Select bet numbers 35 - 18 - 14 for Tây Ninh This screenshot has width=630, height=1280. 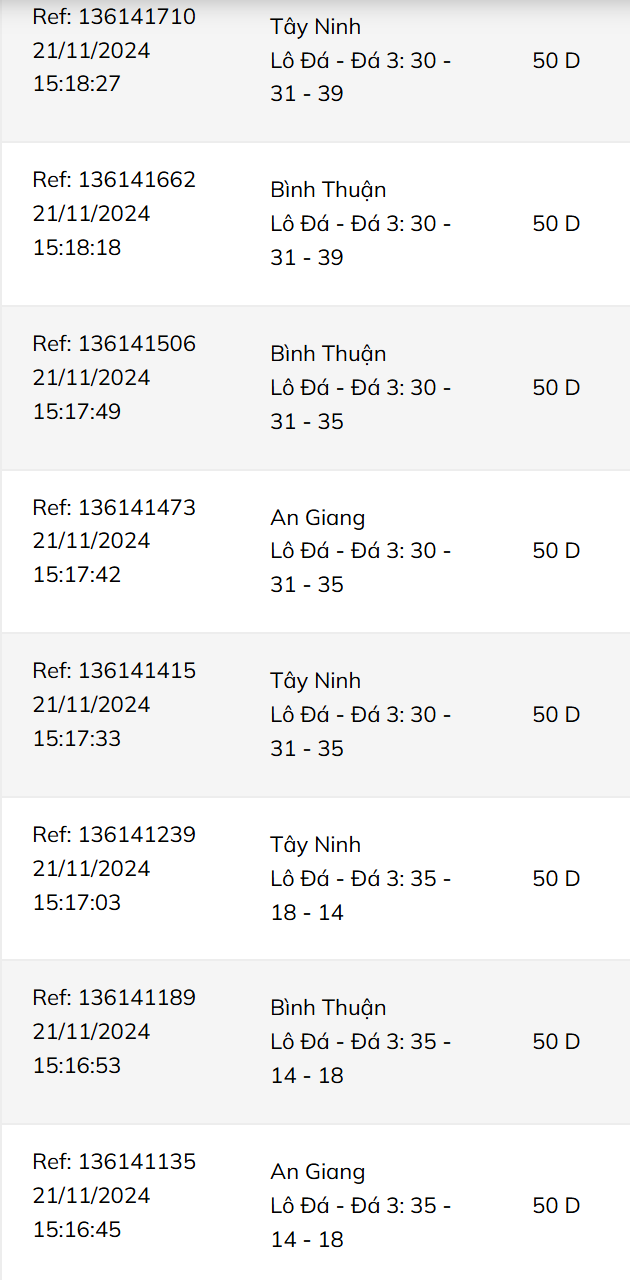coord(360,895)
